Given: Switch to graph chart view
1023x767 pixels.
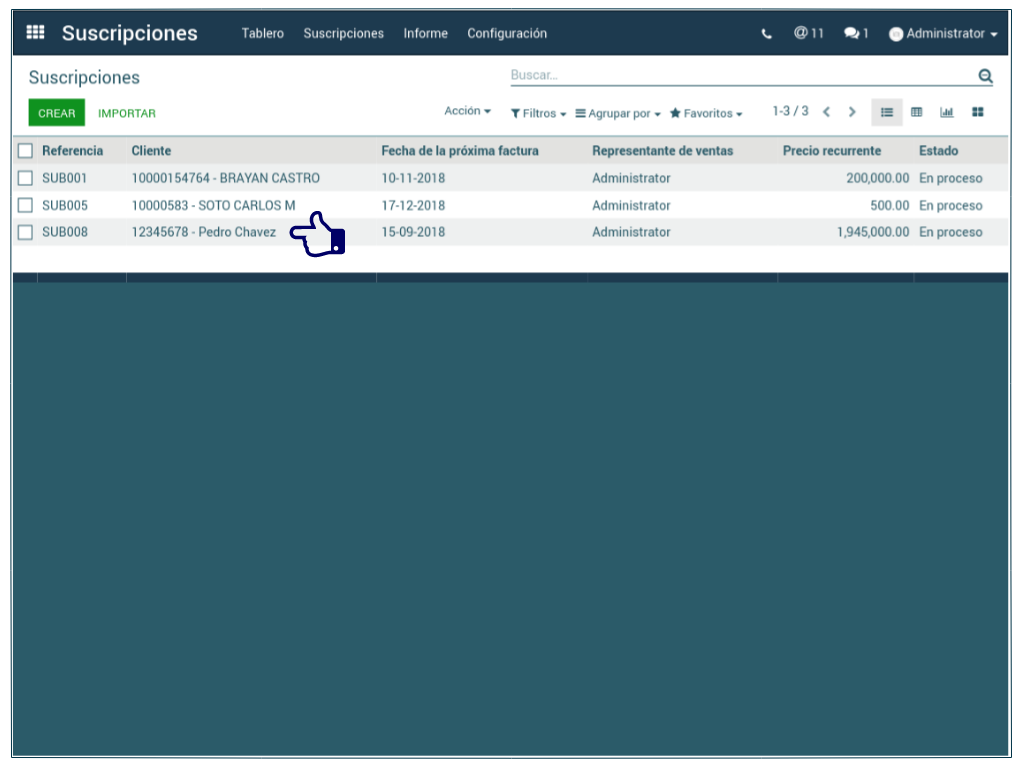Looking at the screenshot, I should pyautogui.click(x=947, y=112).
